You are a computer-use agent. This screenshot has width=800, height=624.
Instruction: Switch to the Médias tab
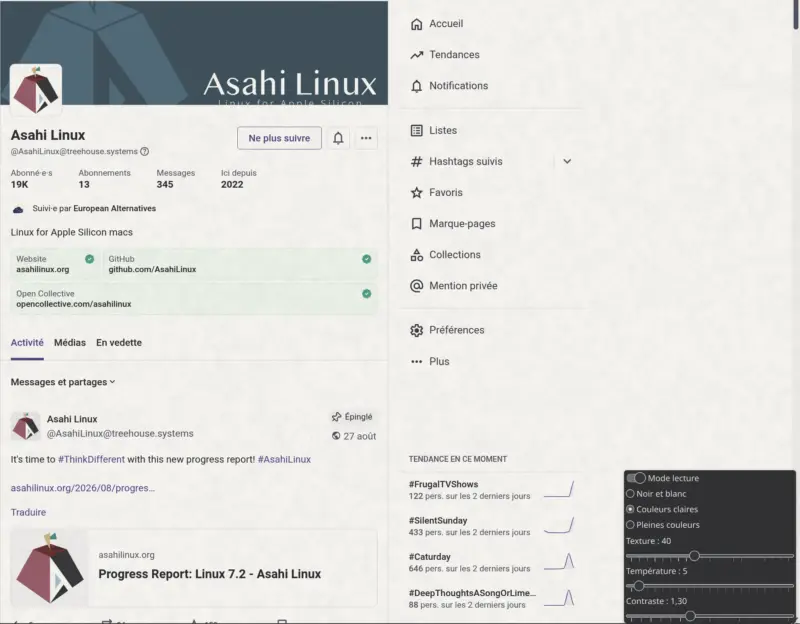pos(70,343)
